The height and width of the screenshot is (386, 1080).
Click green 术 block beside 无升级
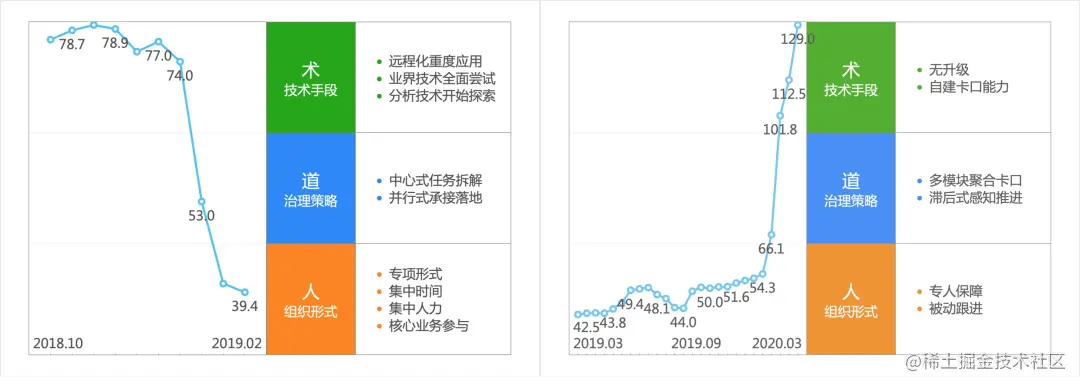pos(851,77)
